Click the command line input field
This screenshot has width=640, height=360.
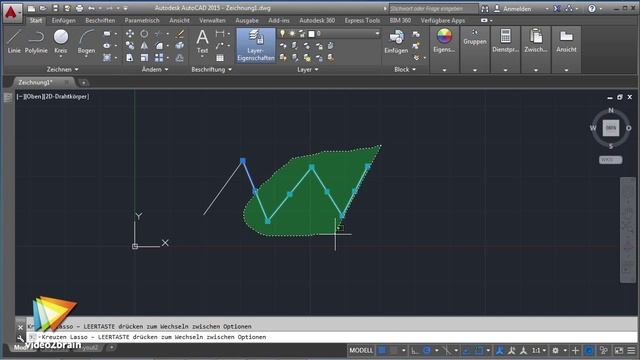(331, 337)
